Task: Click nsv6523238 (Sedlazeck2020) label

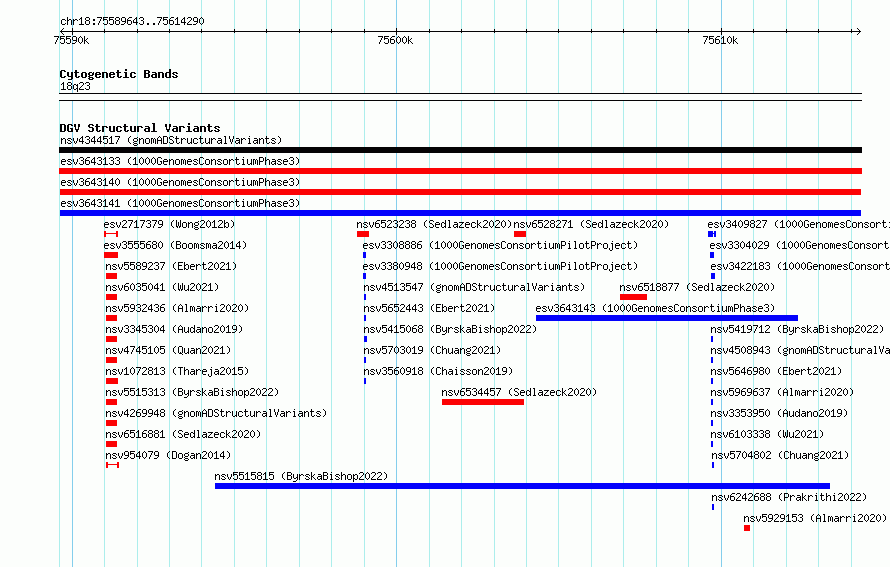Action: [x=434, y=224]
